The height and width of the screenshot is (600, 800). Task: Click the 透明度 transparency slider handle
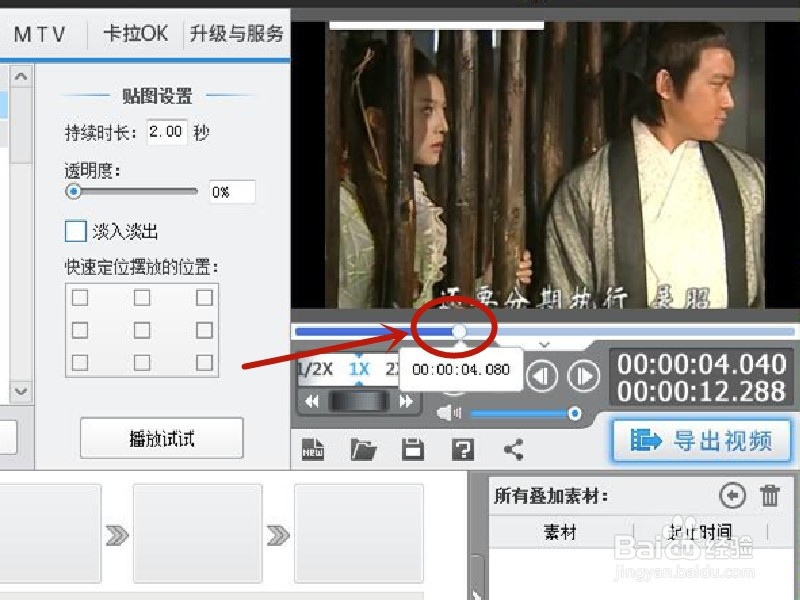73,191
